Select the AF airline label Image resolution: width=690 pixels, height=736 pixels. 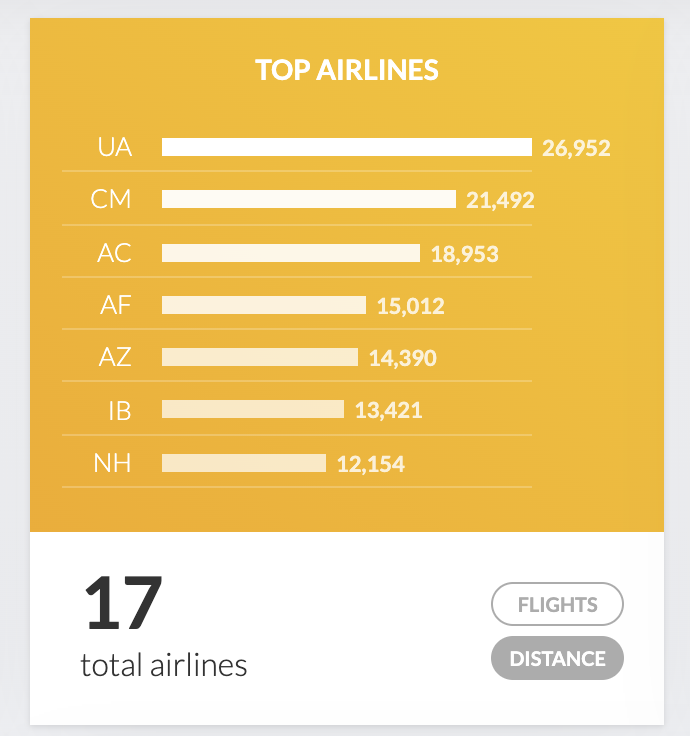coord(116,305)
